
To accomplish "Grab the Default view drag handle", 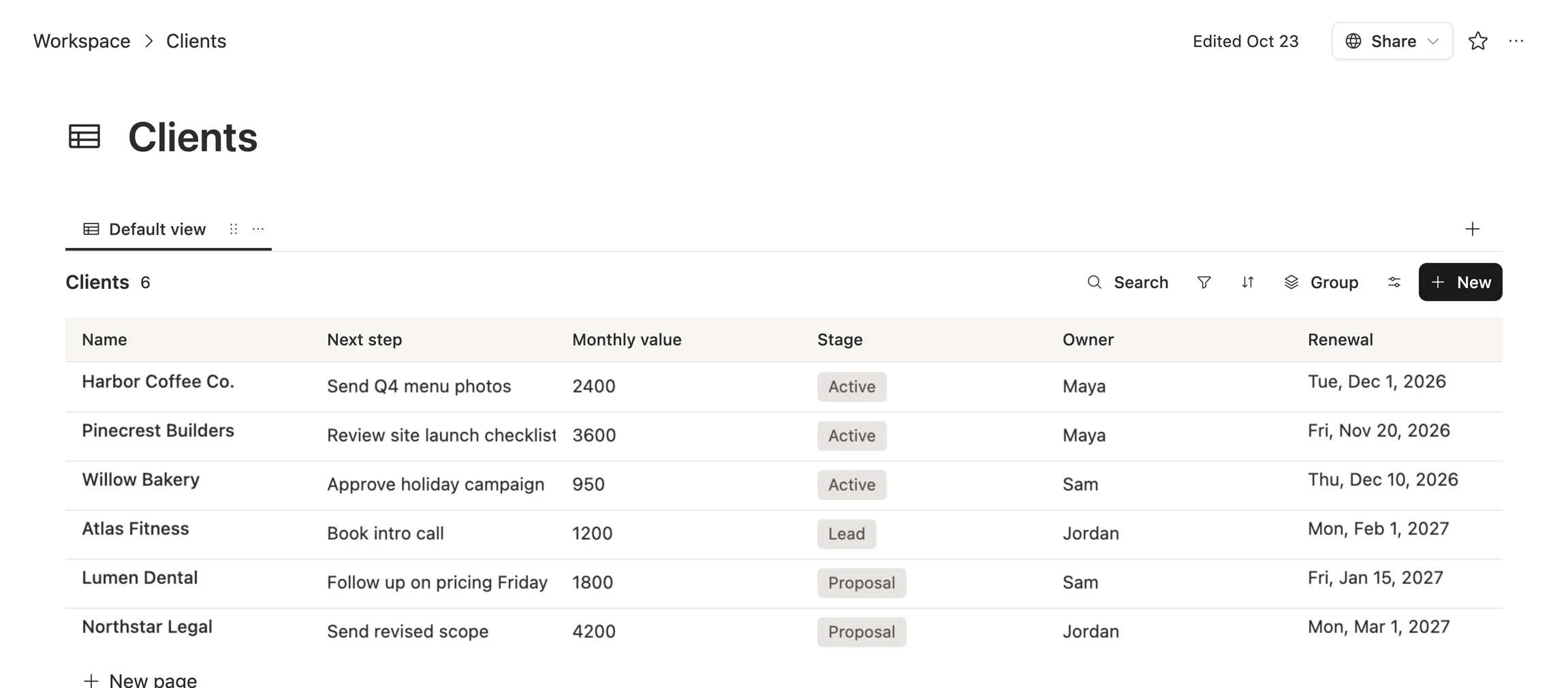I will [x=234, y=229].
